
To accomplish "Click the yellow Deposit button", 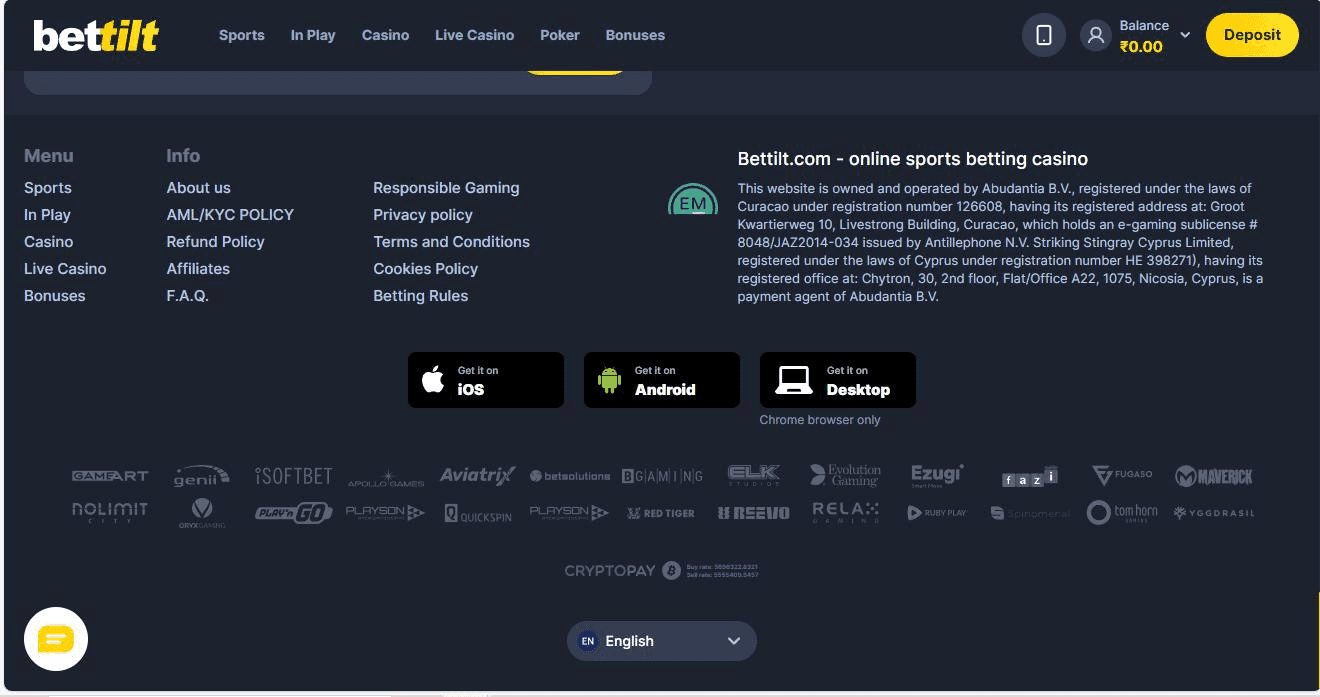I will [x=1252, y=35].
